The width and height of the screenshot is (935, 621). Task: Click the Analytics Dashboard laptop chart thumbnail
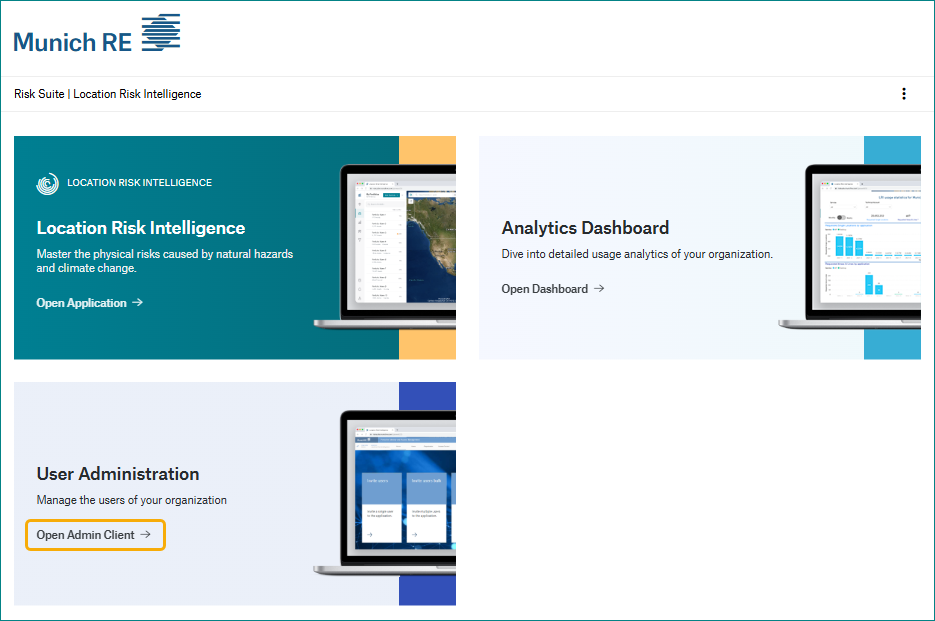pos(850,246)
